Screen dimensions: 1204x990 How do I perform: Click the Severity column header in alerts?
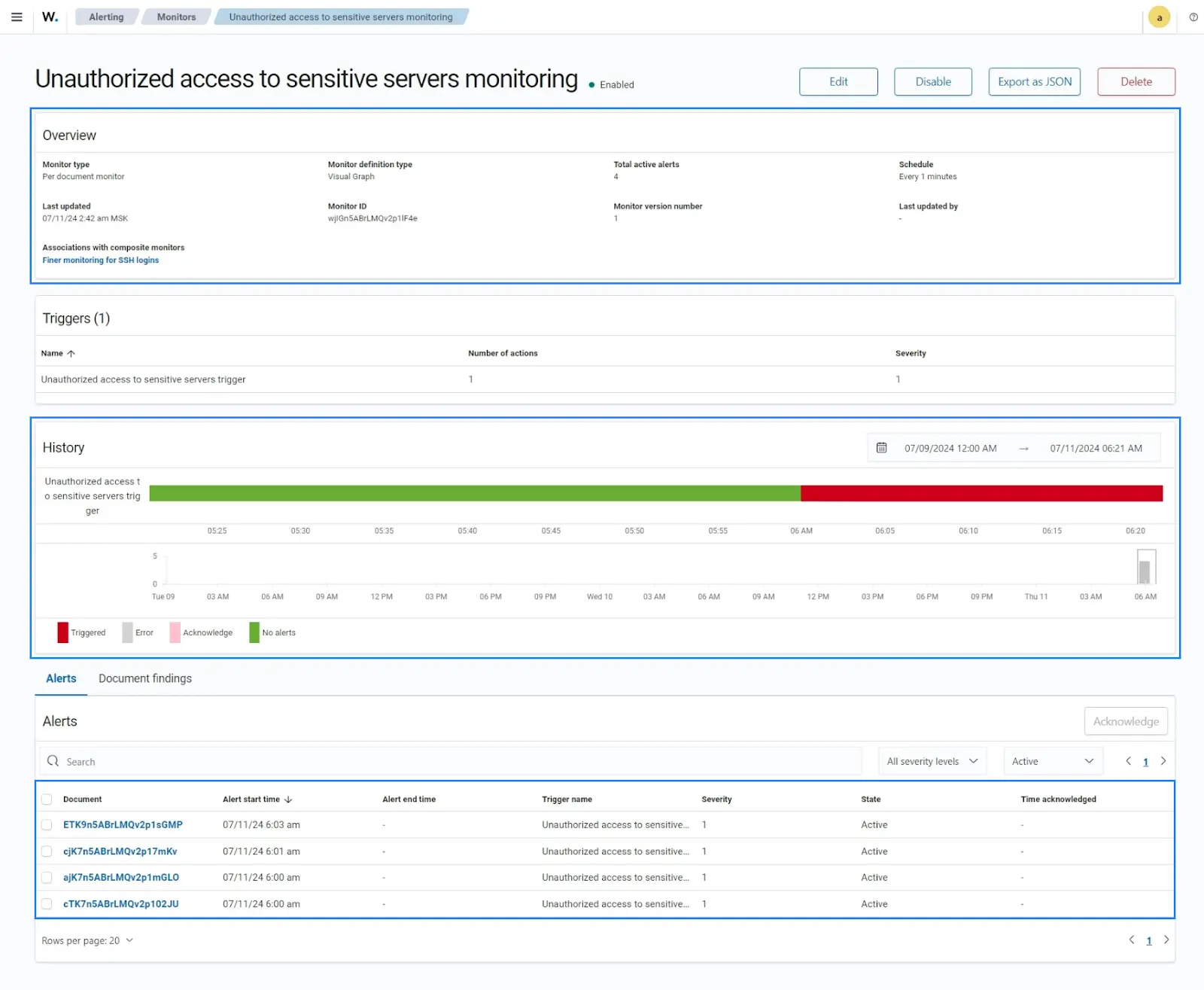[x=716, y=800]
